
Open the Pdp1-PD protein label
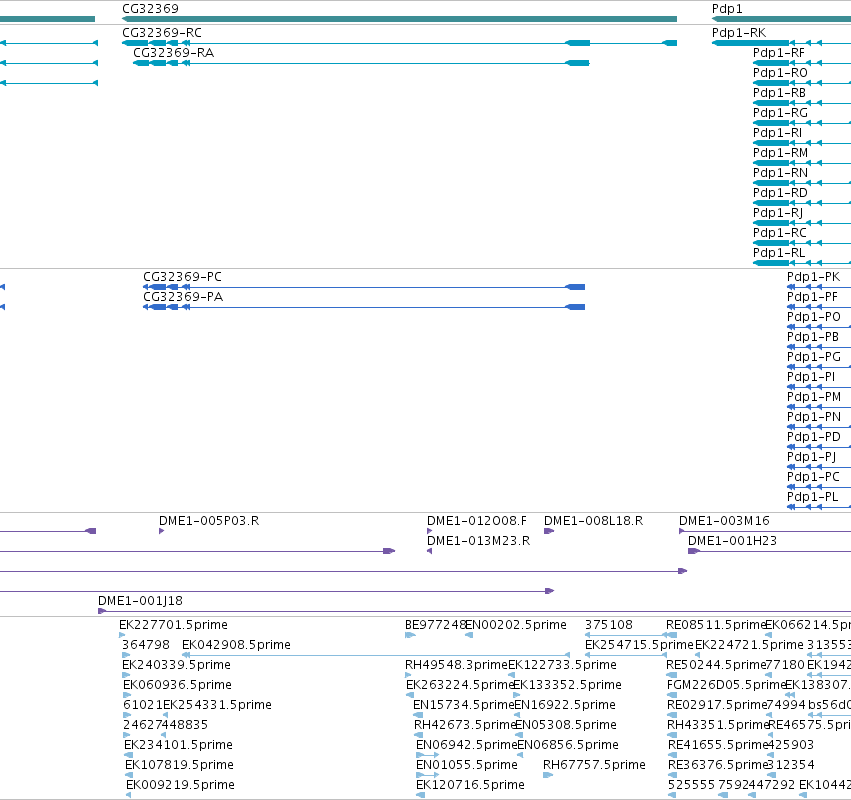[814, 437]
